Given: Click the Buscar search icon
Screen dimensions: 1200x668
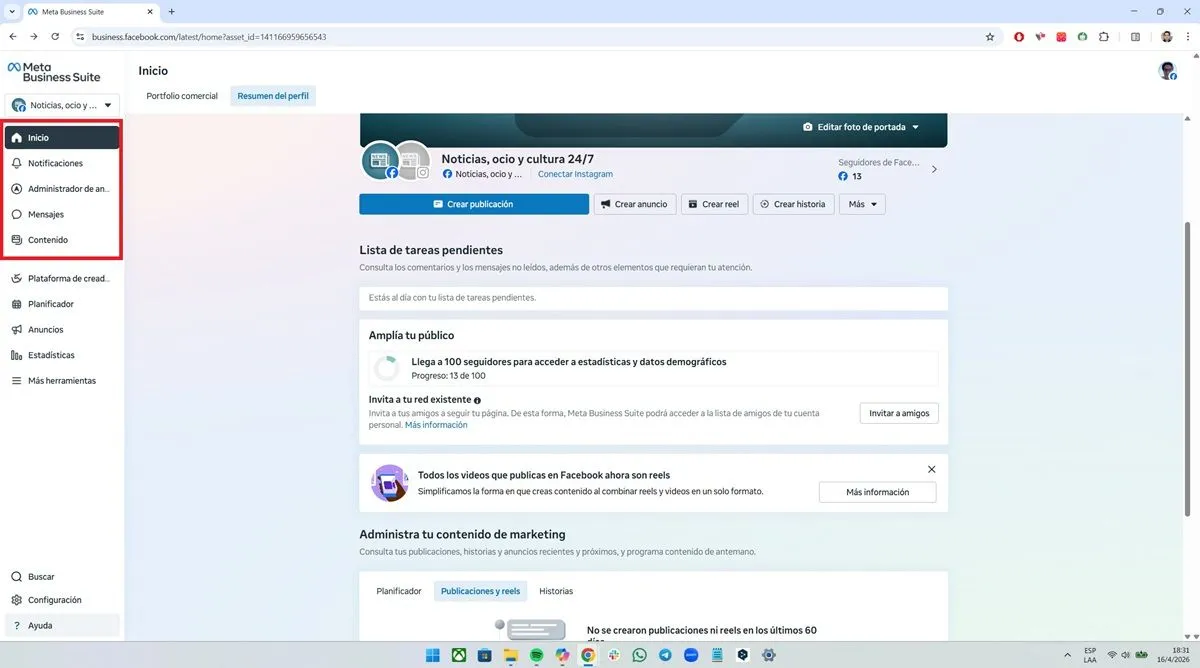Looking at the screenshot, I should [17, 576].
